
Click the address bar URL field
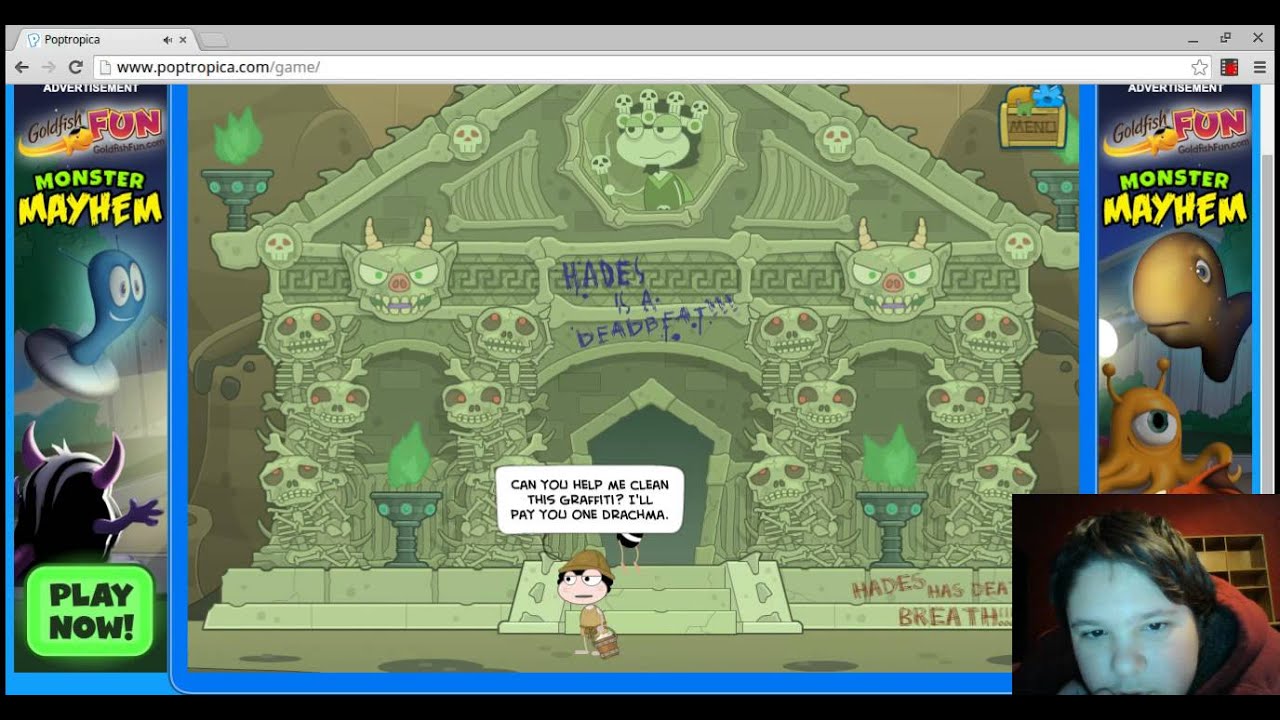[654, 67]
